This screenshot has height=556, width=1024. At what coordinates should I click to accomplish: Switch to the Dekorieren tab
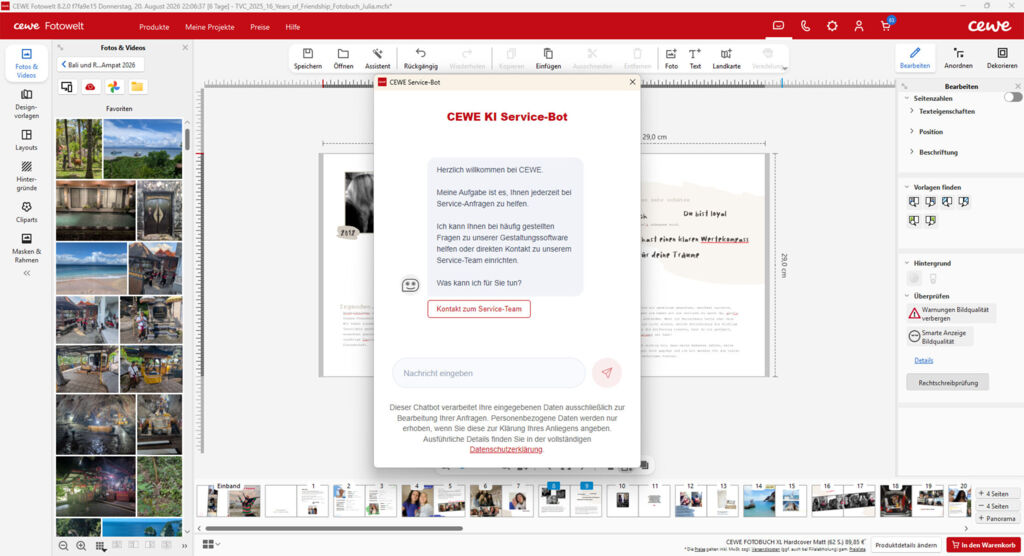1002,58
